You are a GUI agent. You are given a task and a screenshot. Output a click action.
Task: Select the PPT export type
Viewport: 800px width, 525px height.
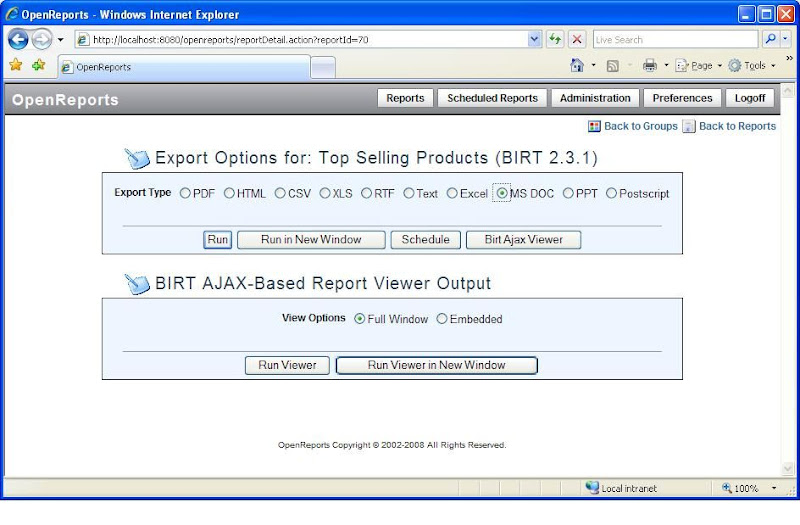pos(568,193)
